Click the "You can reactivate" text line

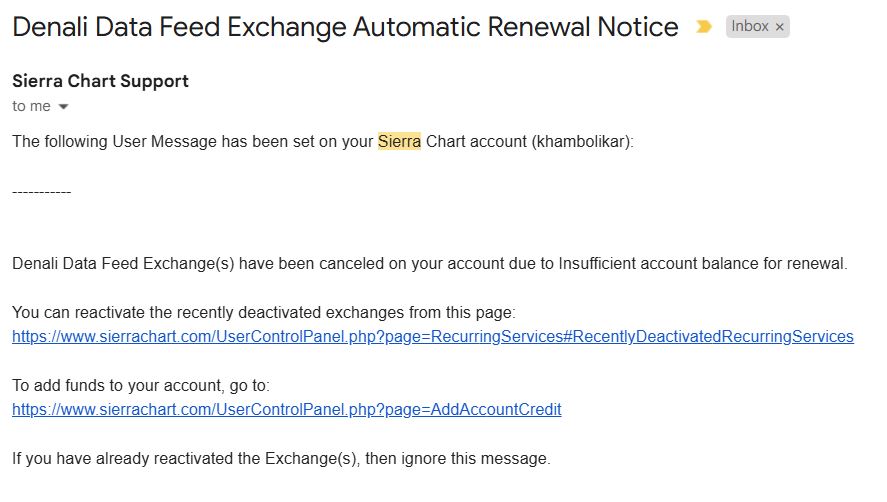(x=263, y=313)
